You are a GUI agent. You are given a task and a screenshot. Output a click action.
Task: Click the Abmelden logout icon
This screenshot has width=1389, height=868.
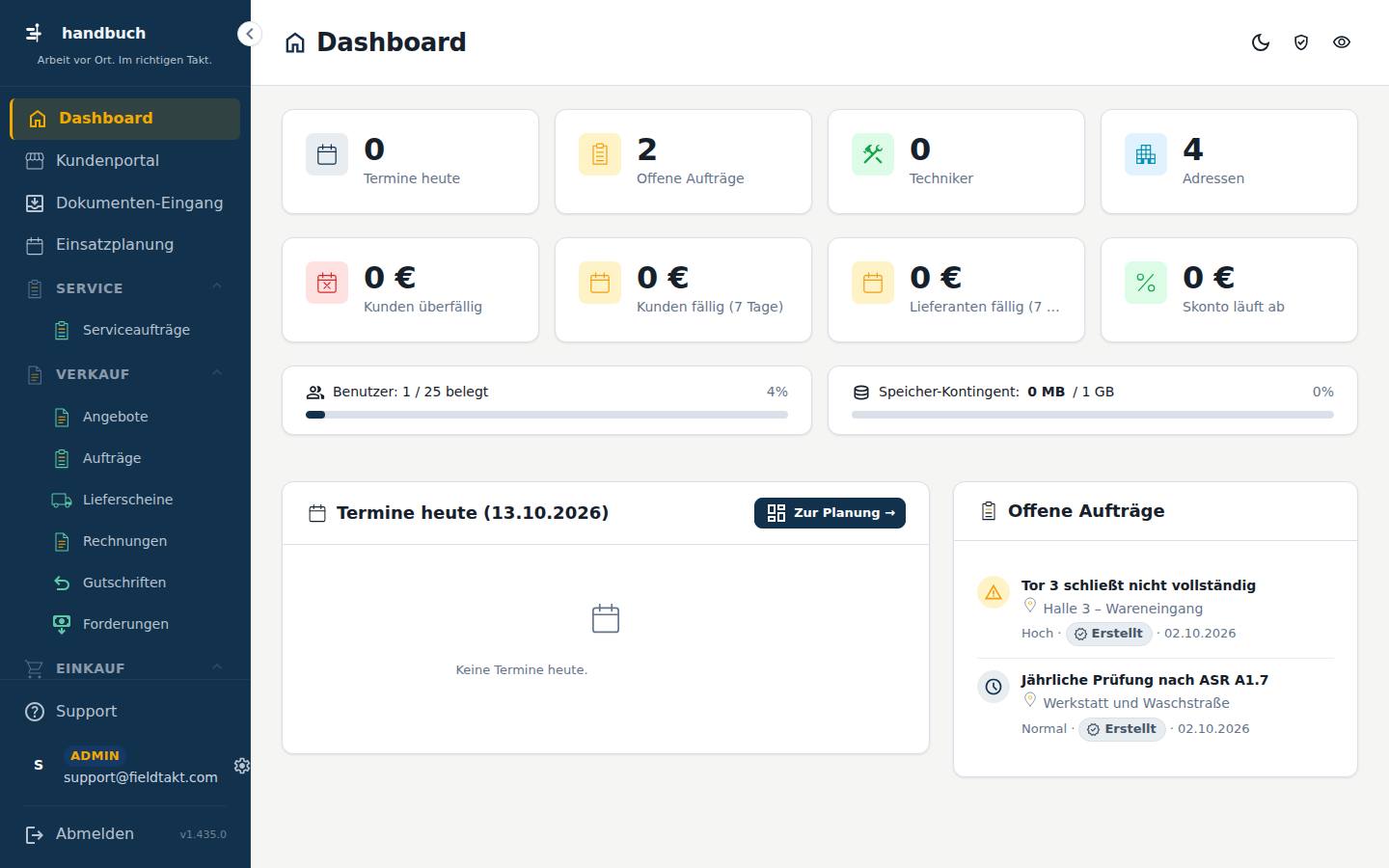35,834
